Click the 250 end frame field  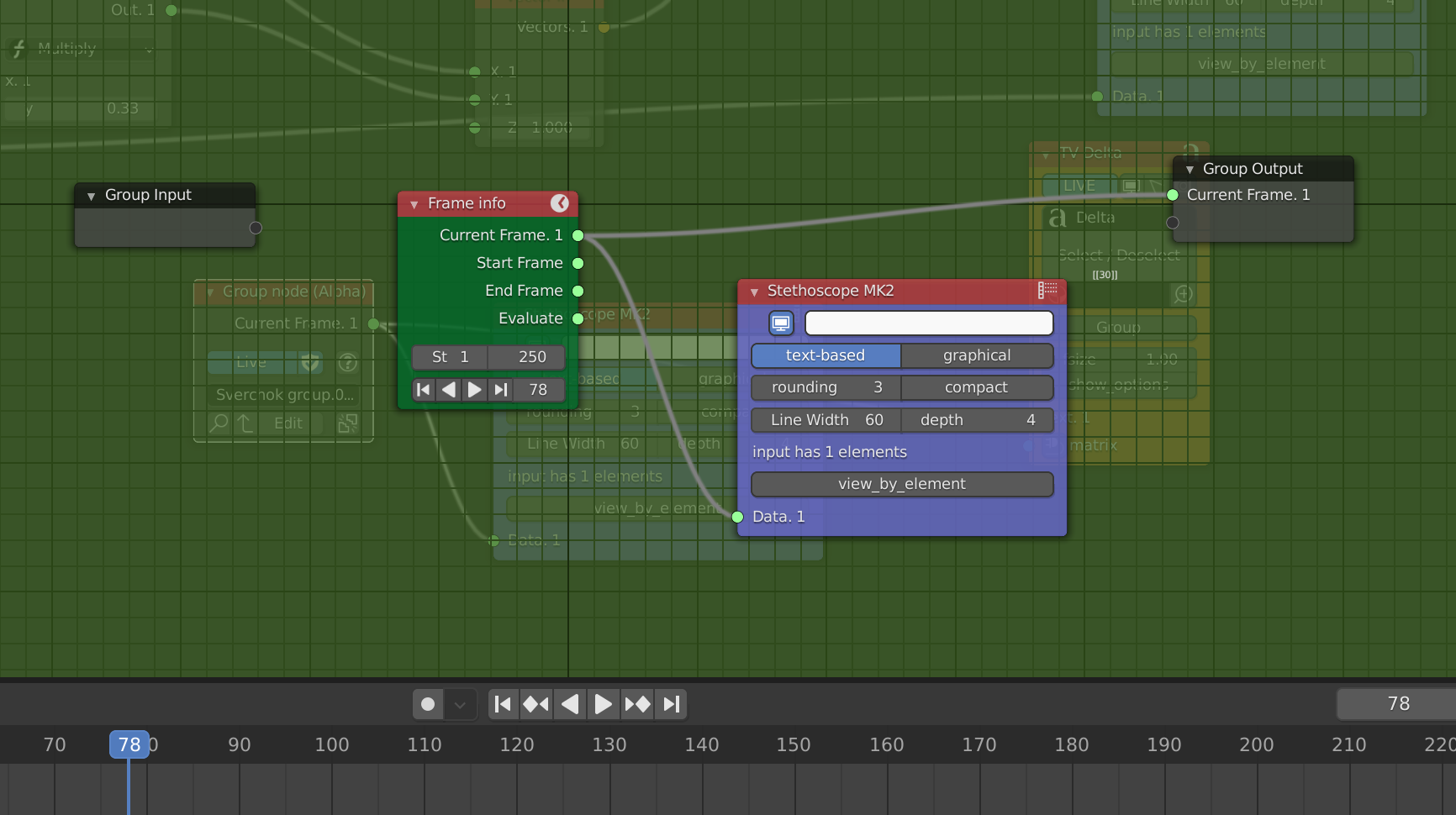(x=526, y=357)
